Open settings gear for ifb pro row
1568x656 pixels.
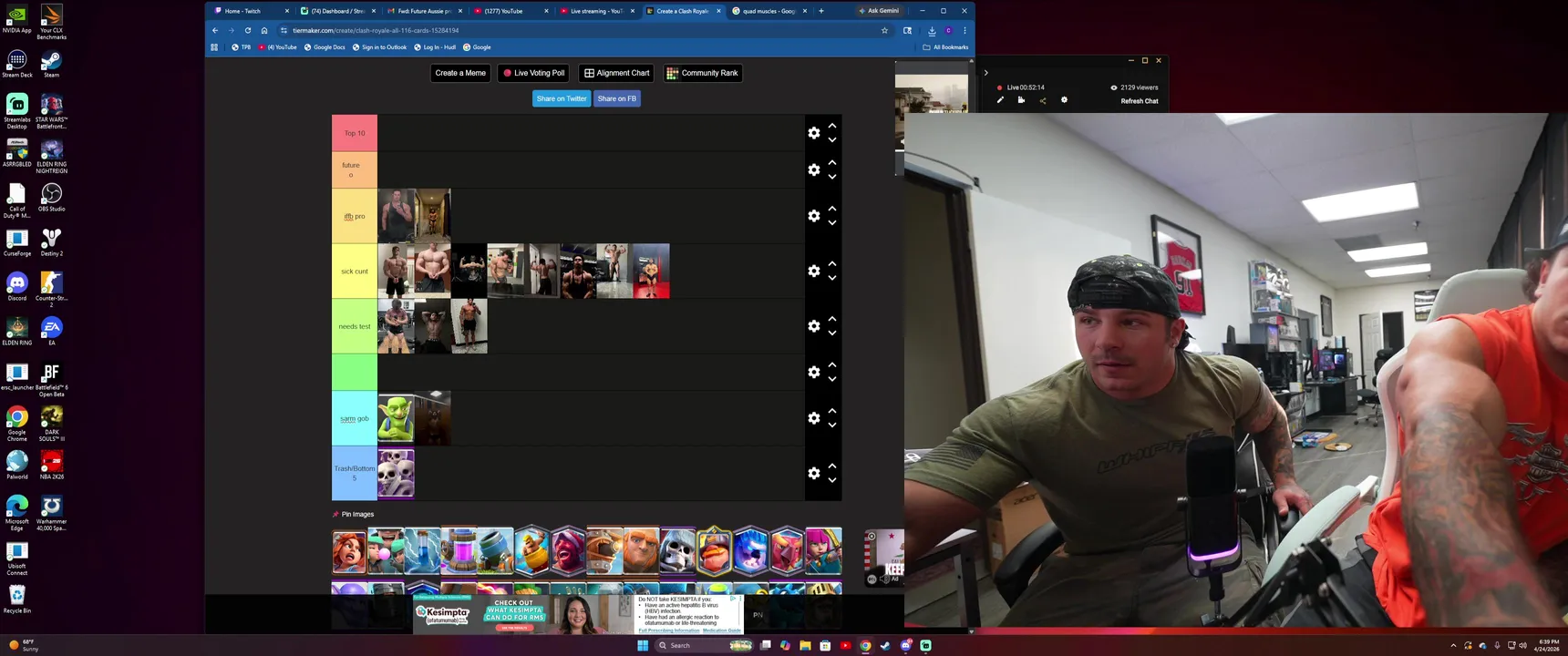(814, 216)
